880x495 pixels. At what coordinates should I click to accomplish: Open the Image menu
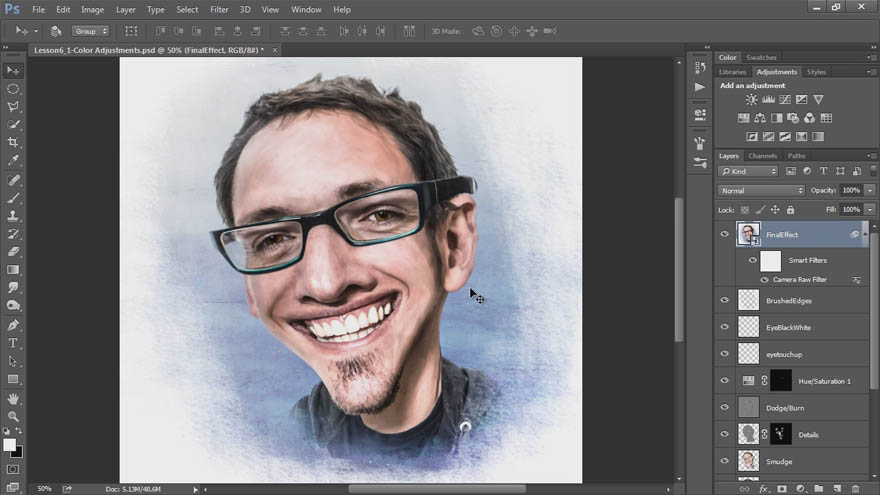click(92, 10)
